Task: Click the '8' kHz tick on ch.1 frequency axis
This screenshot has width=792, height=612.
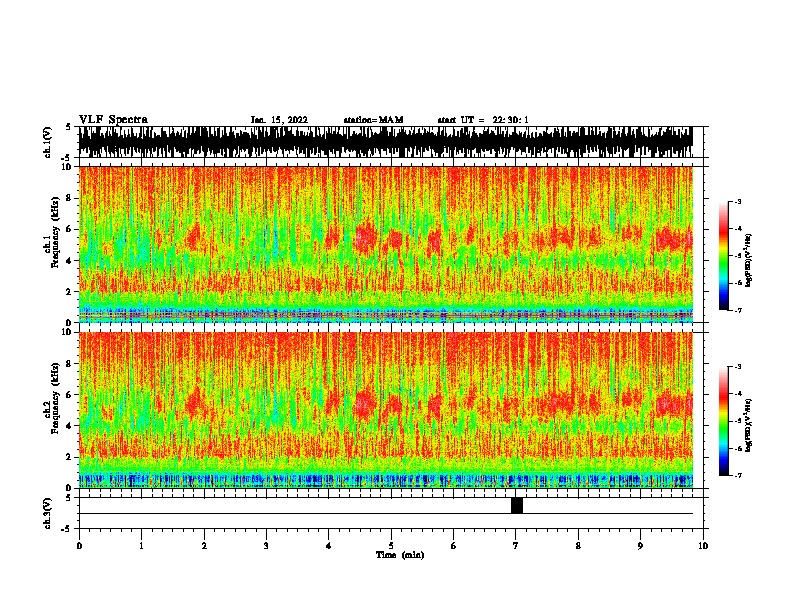Action: pos(70,198)
